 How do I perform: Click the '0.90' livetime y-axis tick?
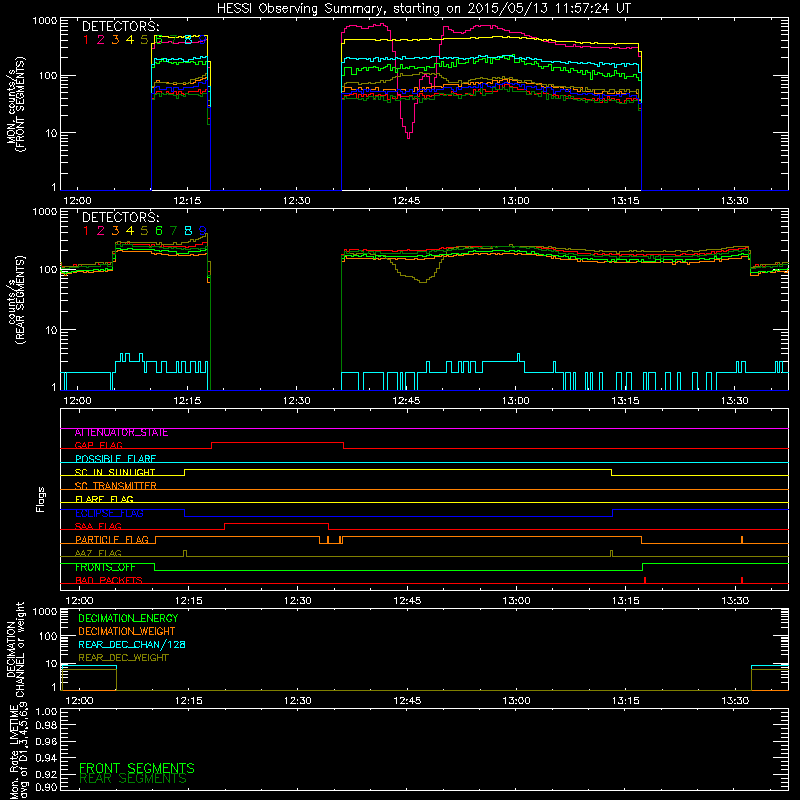[x=46, y=788]
